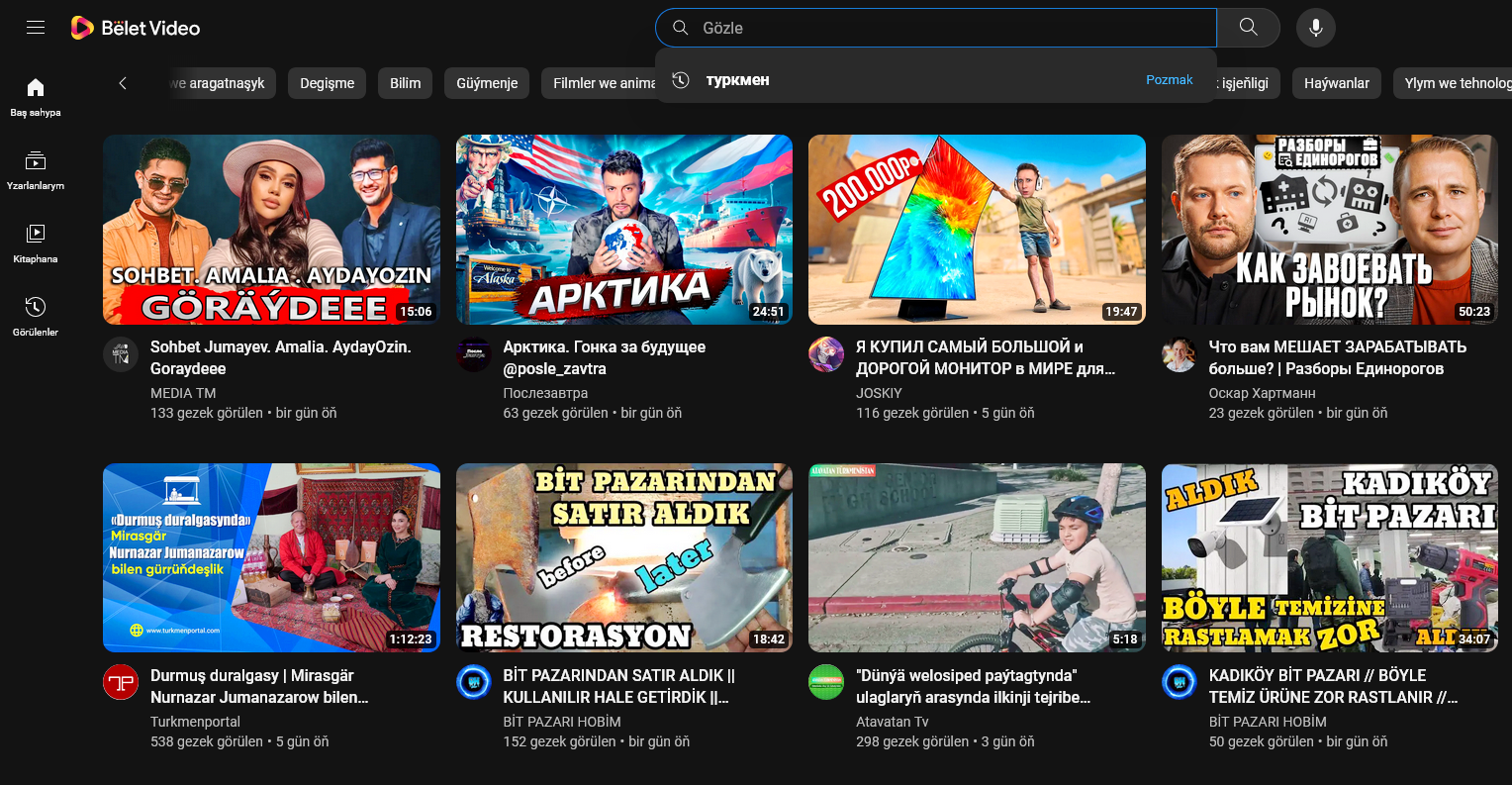This screenshot has height=785, width=1512.
Task: Open Turkmenportal channel avatar
Action: (x=121, y=683)
